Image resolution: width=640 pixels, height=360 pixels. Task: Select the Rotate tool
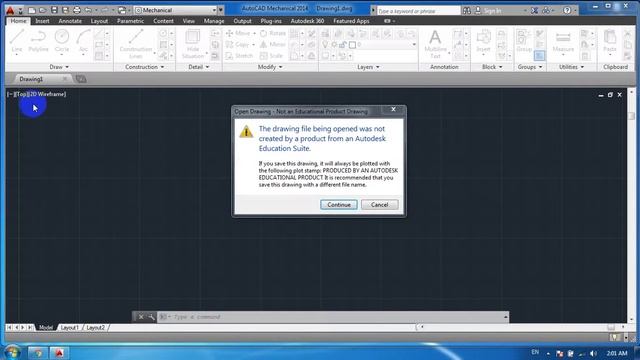tap(273, 33)
